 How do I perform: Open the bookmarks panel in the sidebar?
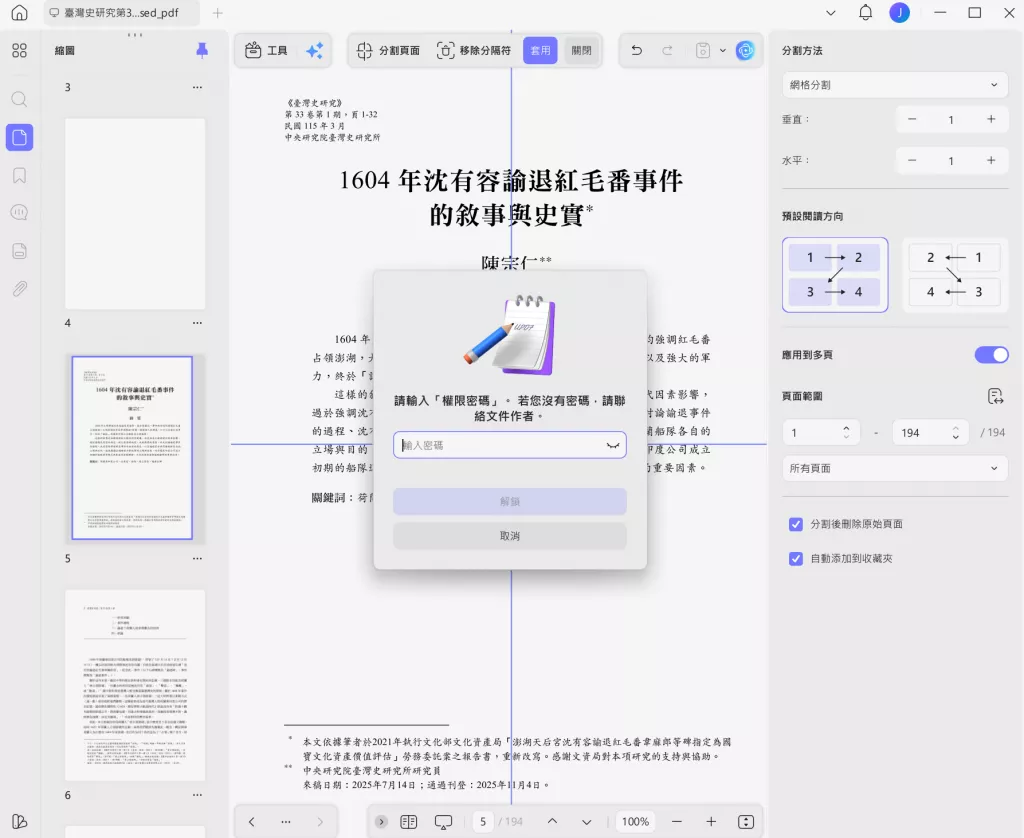(19, 174)
